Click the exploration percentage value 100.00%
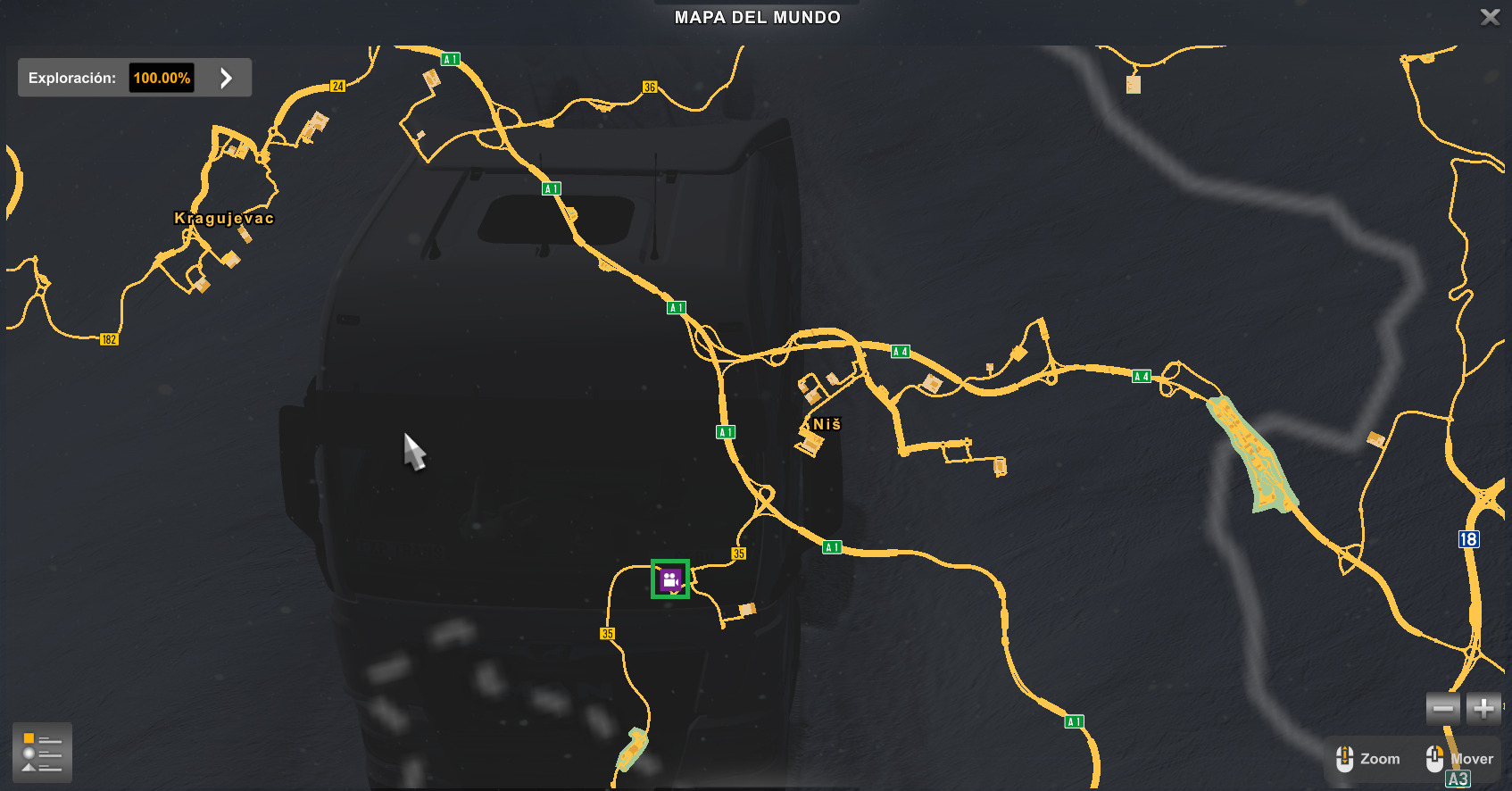Viewport: 1512px width, 791px height. [x=162, y=78]
